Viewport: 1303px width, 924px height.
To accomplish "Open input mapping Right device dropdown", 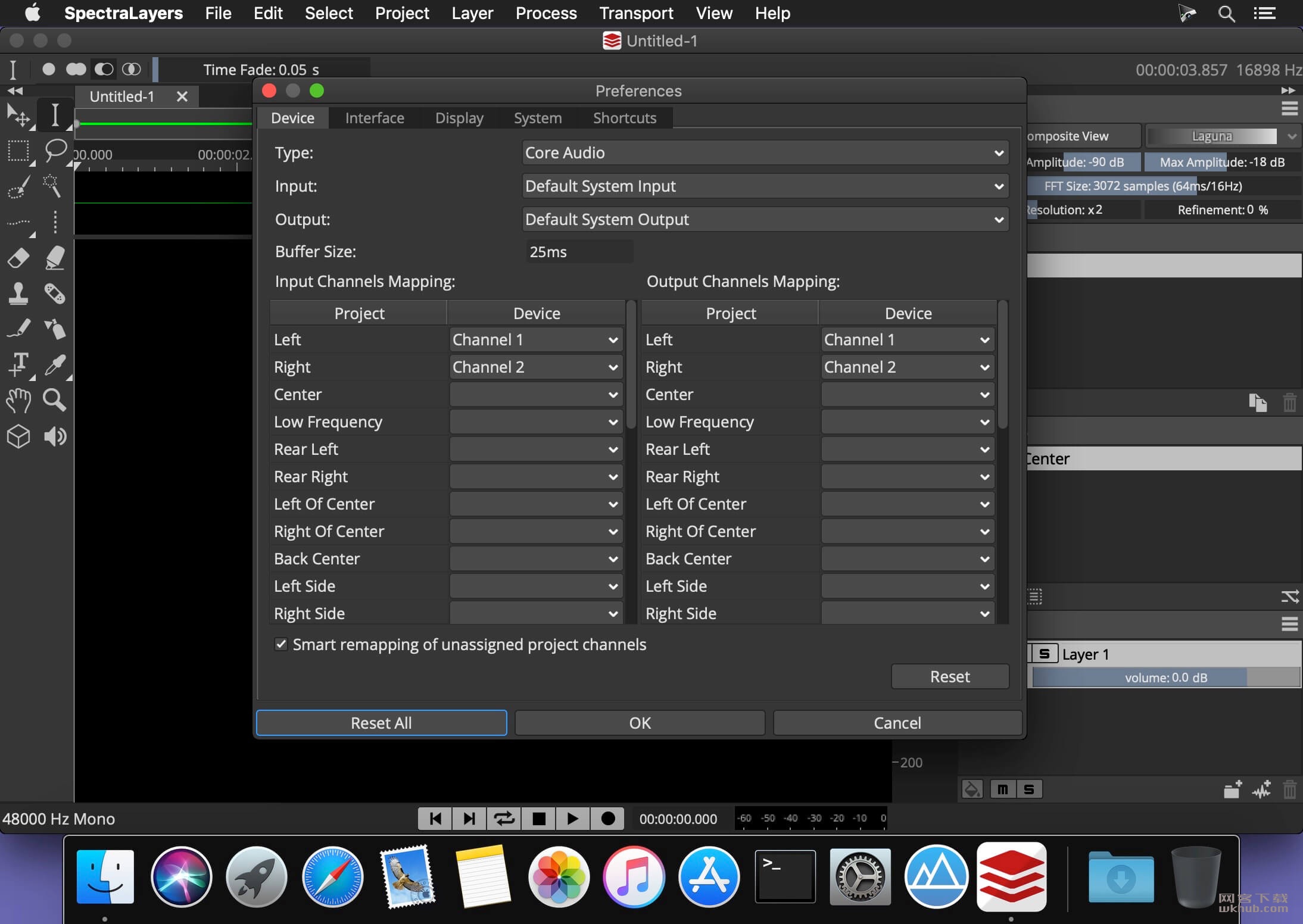I will tap(536, 367).
